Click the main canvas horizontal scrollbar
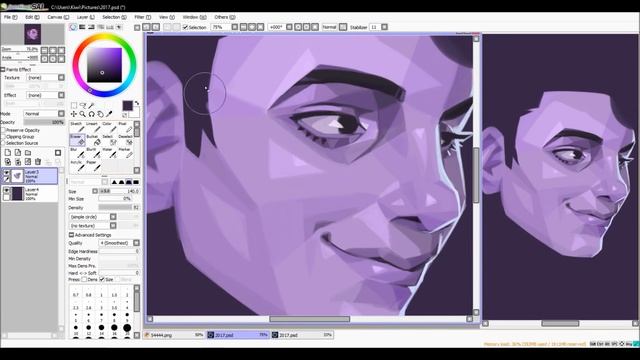This screenshot has height=360, width=640. point(309,319)
